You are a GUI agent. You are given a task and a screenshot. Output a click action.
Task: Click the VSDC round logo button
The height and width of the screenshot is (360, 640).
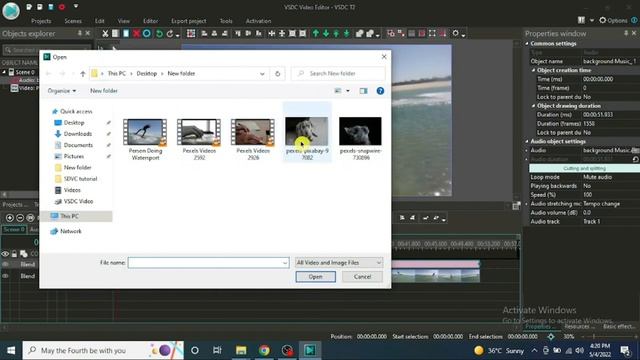[11, 11]
